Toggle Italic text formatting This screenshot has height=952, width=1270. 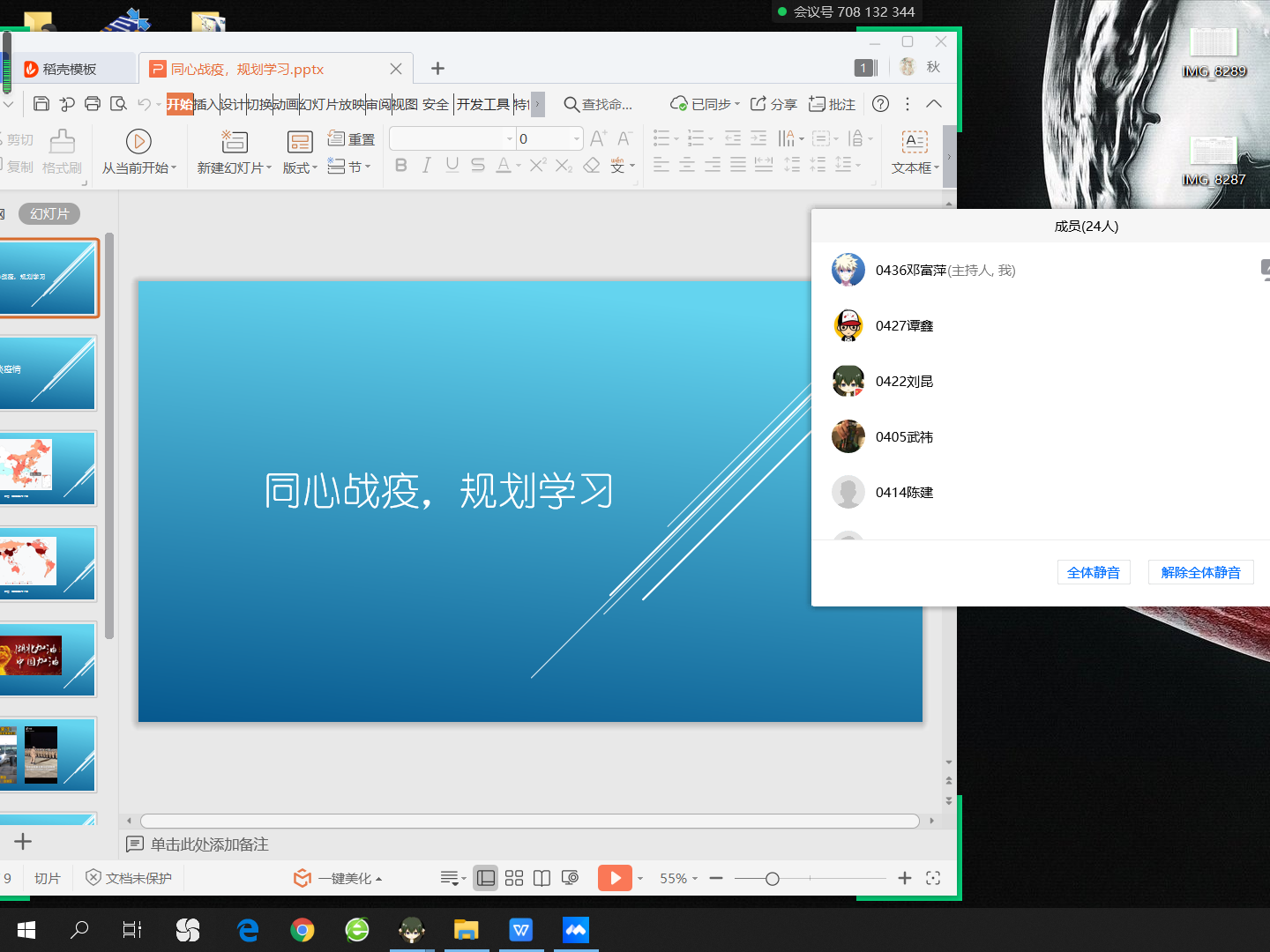coord(427,166)
